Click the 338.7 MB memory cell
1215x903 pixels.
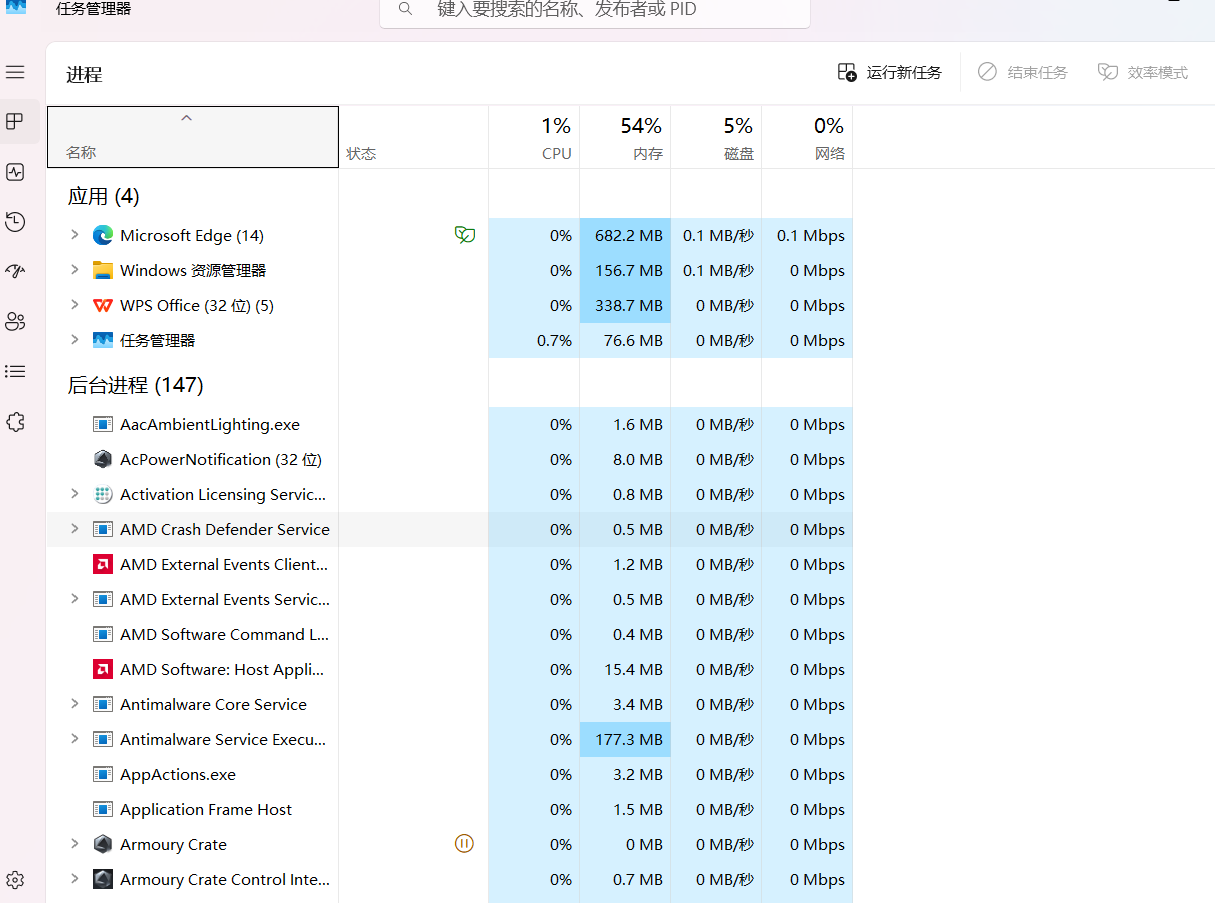tap(625, 305)
